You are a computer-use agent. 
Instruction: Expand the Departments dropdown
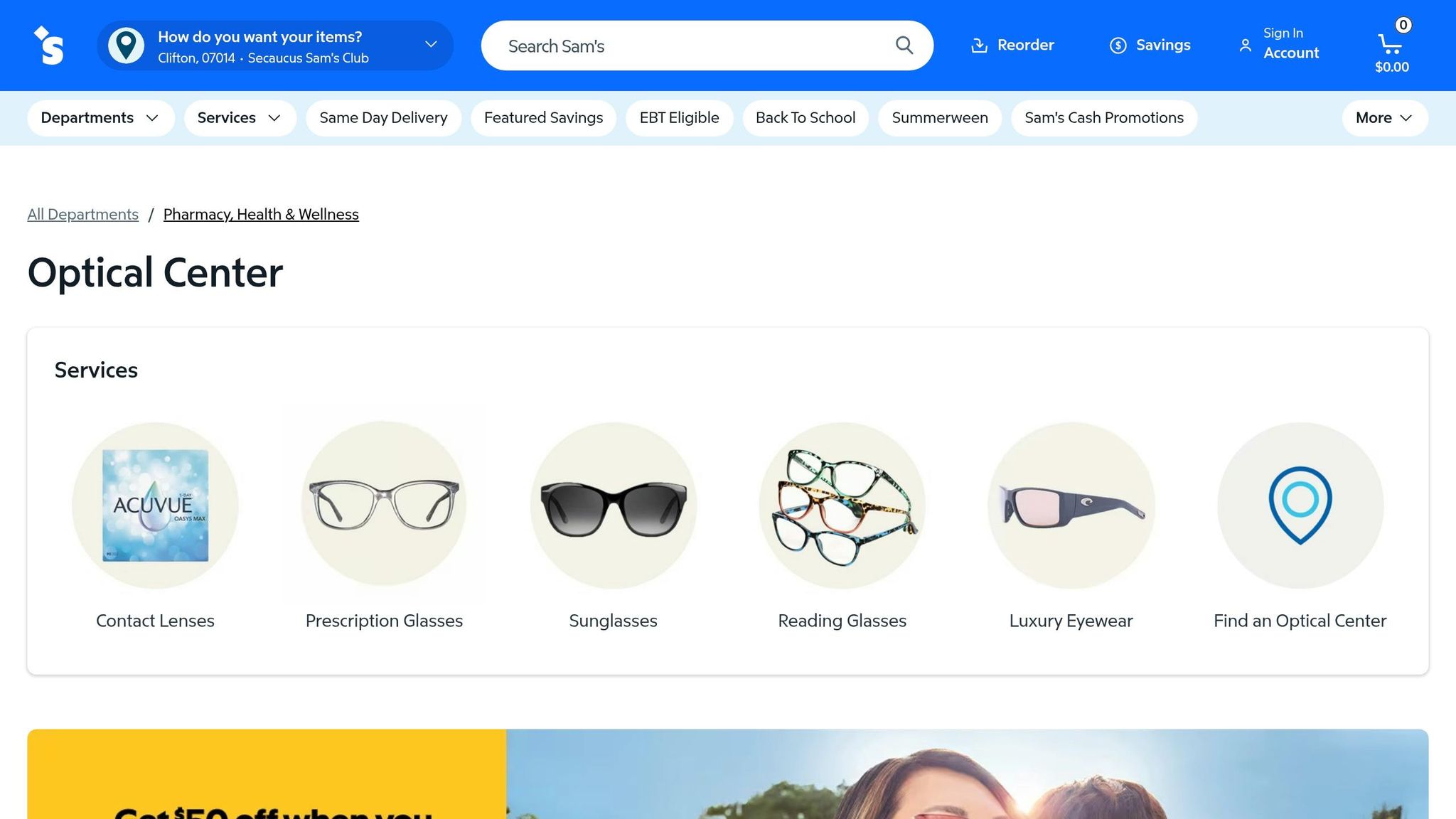click(101, 118)
